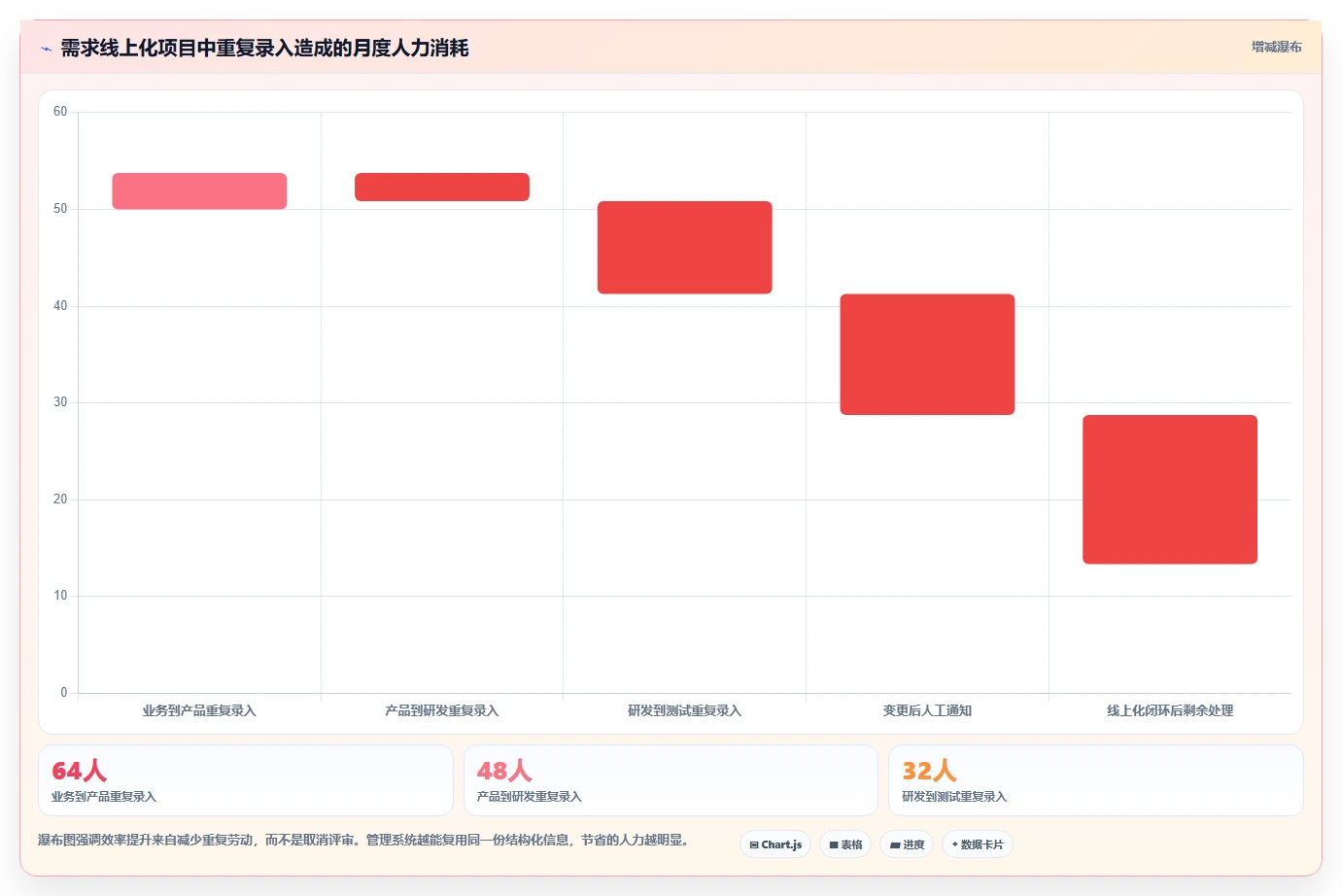
Task: Click the footnote text starting with 瀑布图强调效率提升
Action: [363, 840]
